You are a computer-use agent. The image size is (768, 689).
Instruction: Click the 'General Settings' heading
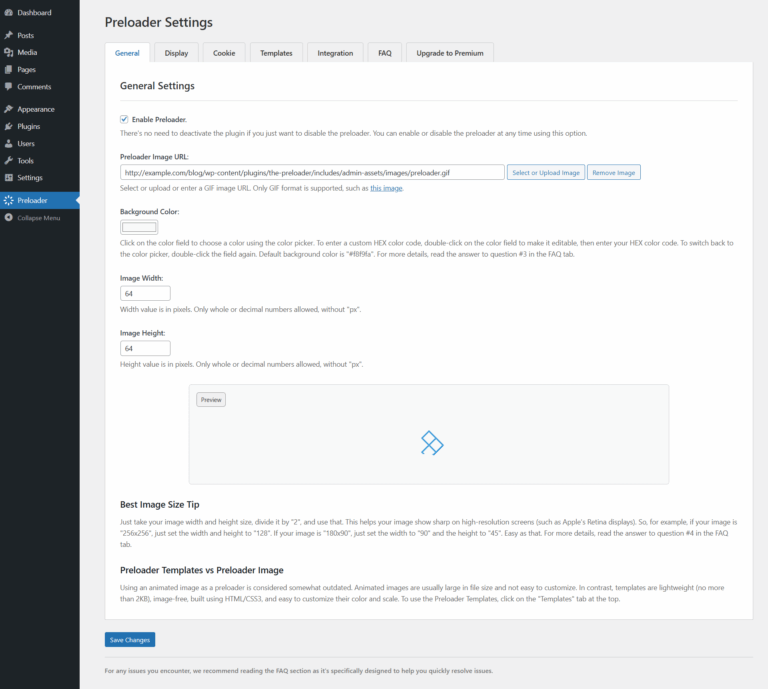(x=157, y=86)
